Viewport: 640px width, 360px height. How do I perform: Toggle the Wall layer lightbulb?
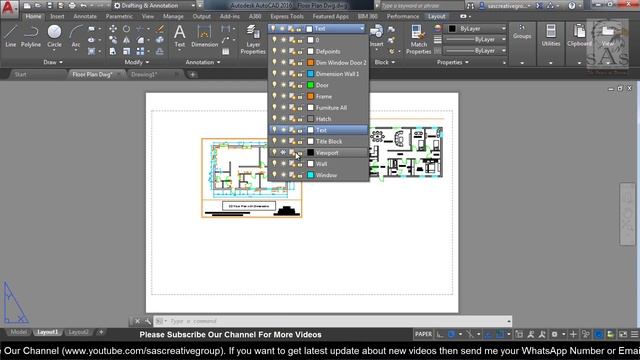pos(274,163)
